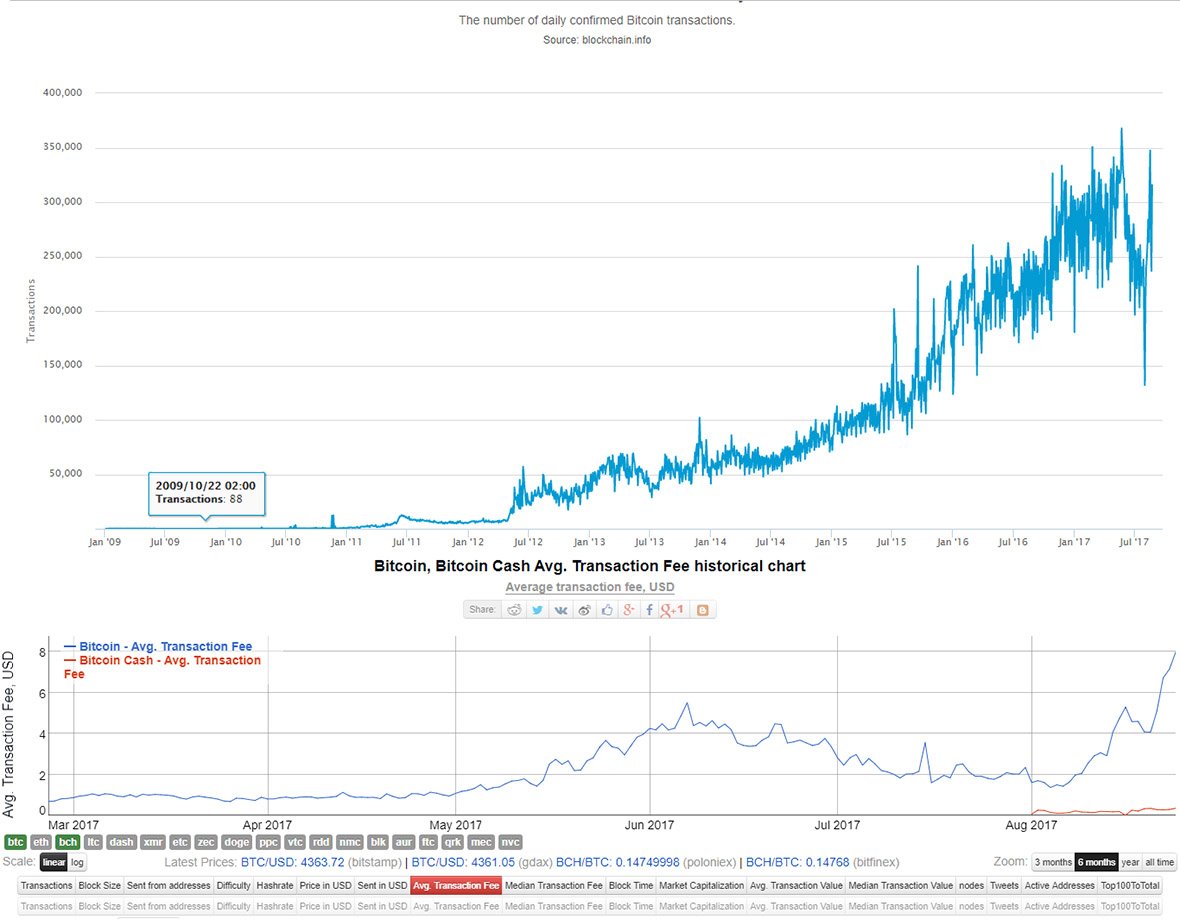The height and width of the screenshot is (919, 1180).
Task: Set zoom to 3 months
Action: pos(1053,863)
